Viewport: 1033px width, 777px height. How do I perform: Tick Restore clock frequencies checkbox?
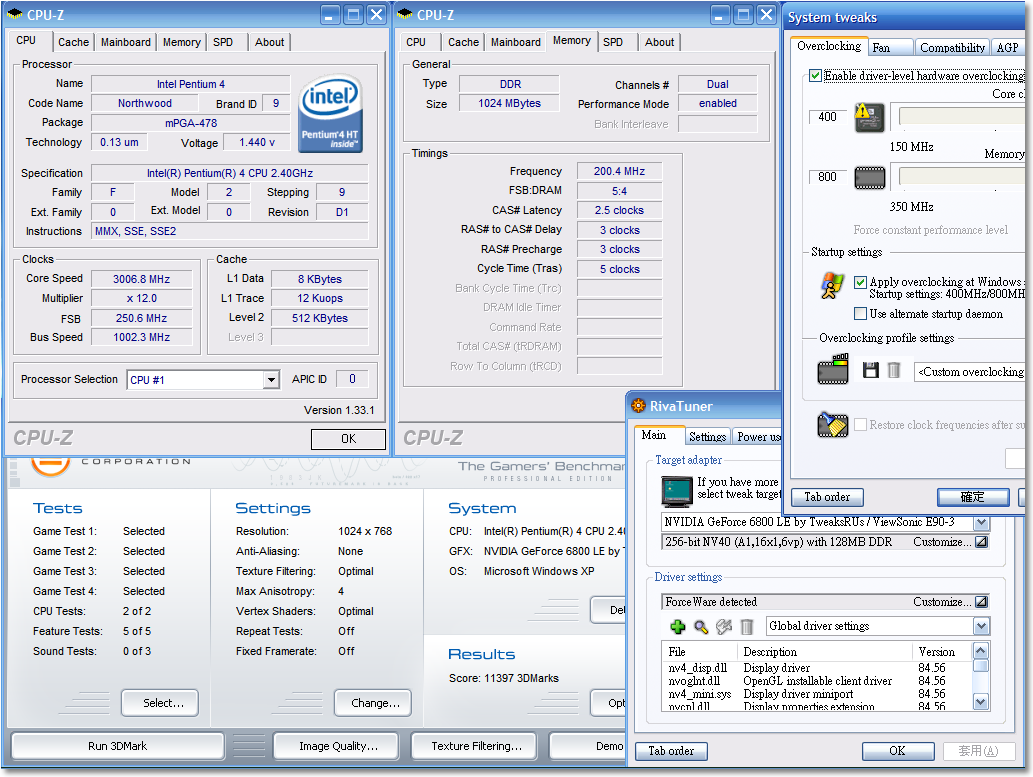pyautogui.click(x=860, y=425)
